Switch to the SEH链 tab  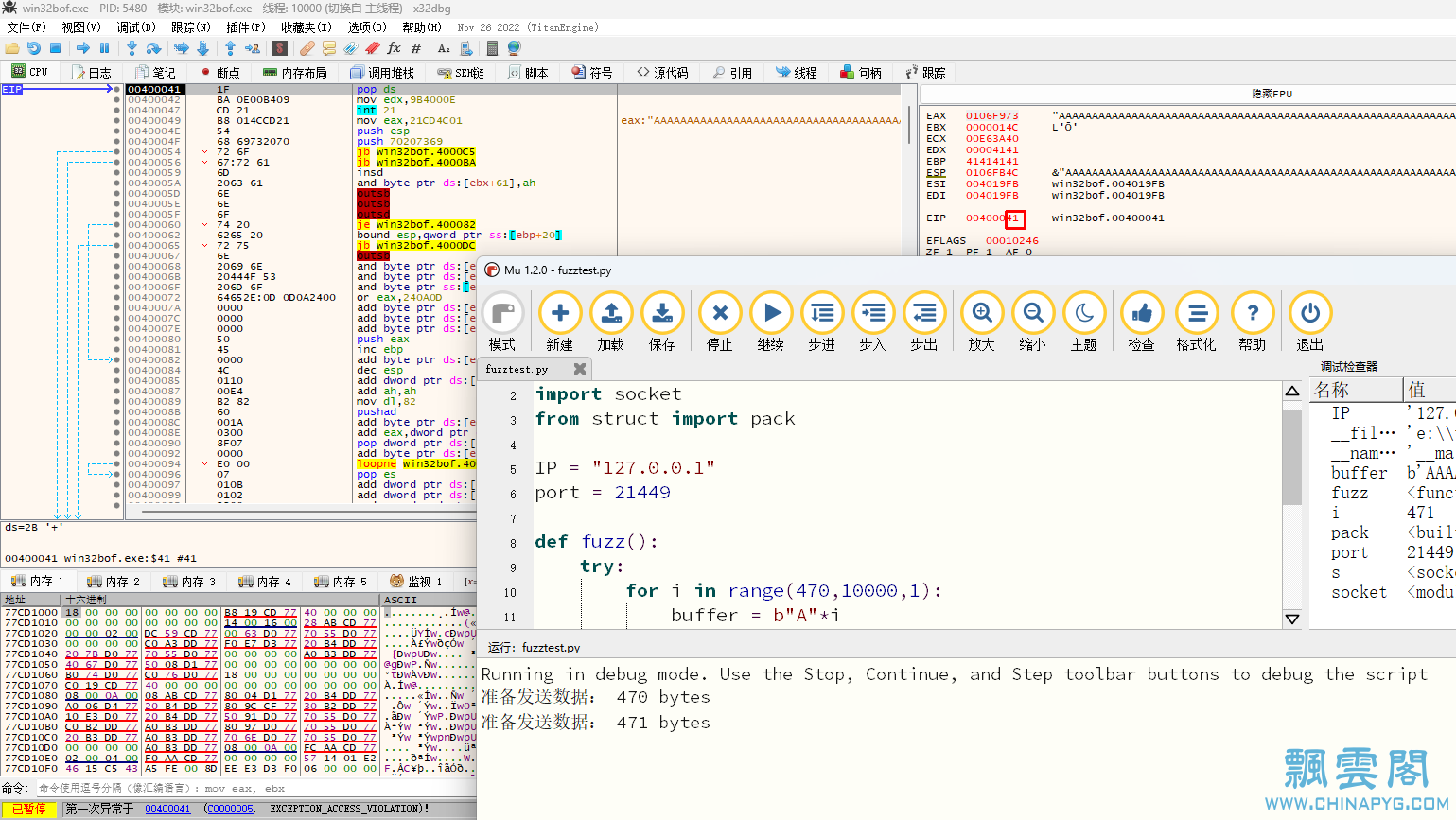pyautogui.click(x=461, y=72)
